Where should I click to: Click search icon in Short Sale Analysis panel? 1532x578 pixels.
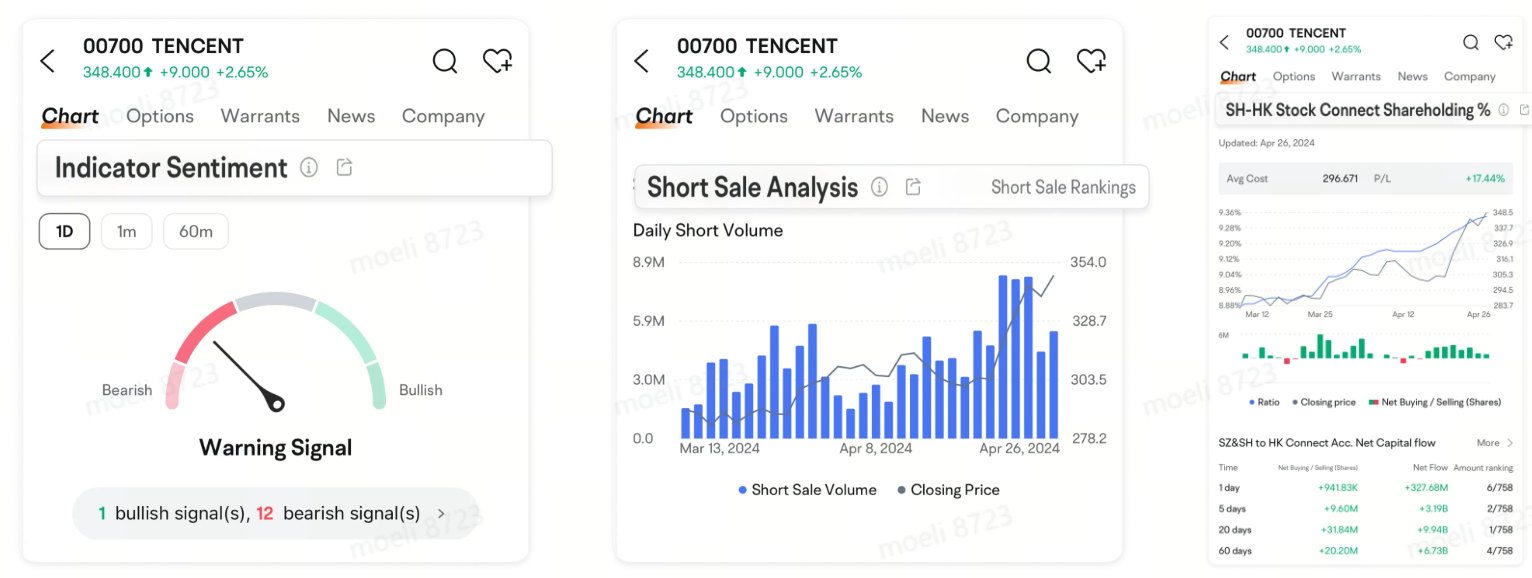pos(1039,61)
